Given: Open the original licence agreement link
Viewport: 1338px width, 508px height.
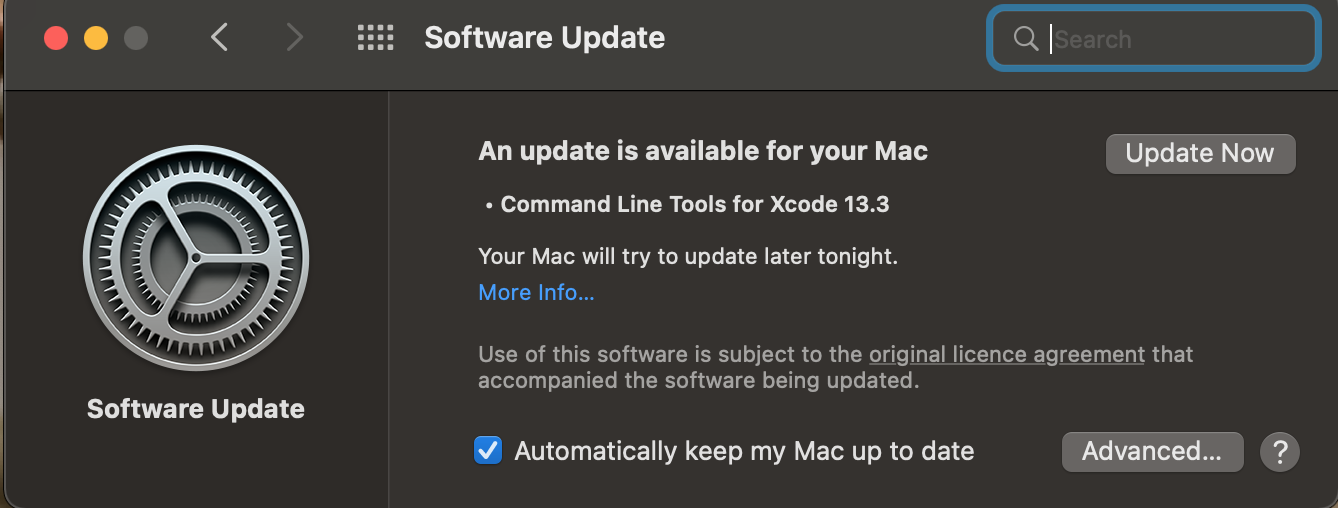Looking at the screenshot, I should (x=1006, y=354).
